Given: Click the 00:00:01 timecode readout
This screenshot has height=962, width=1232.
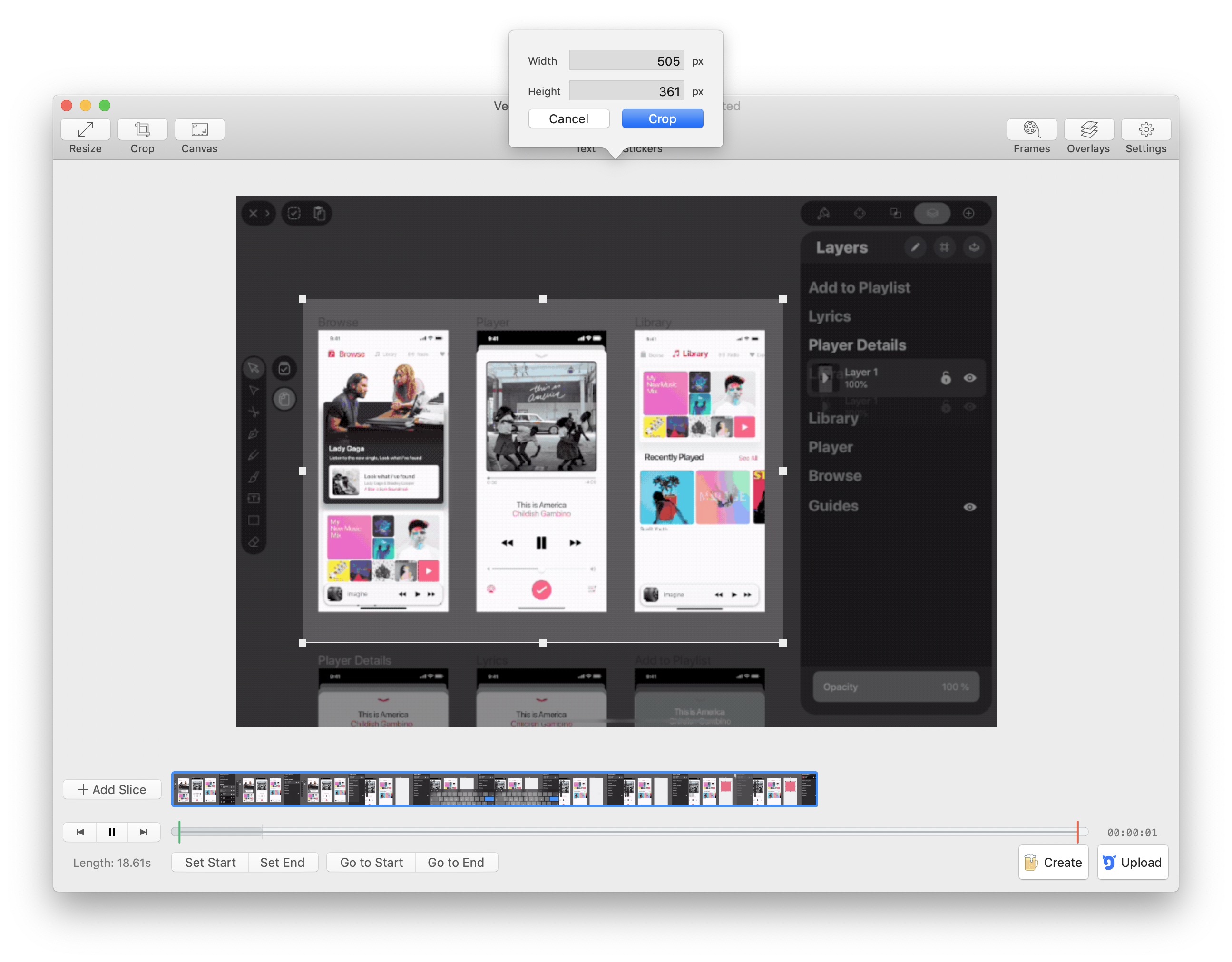Looking at the screenshot, I should point(1132,832).
